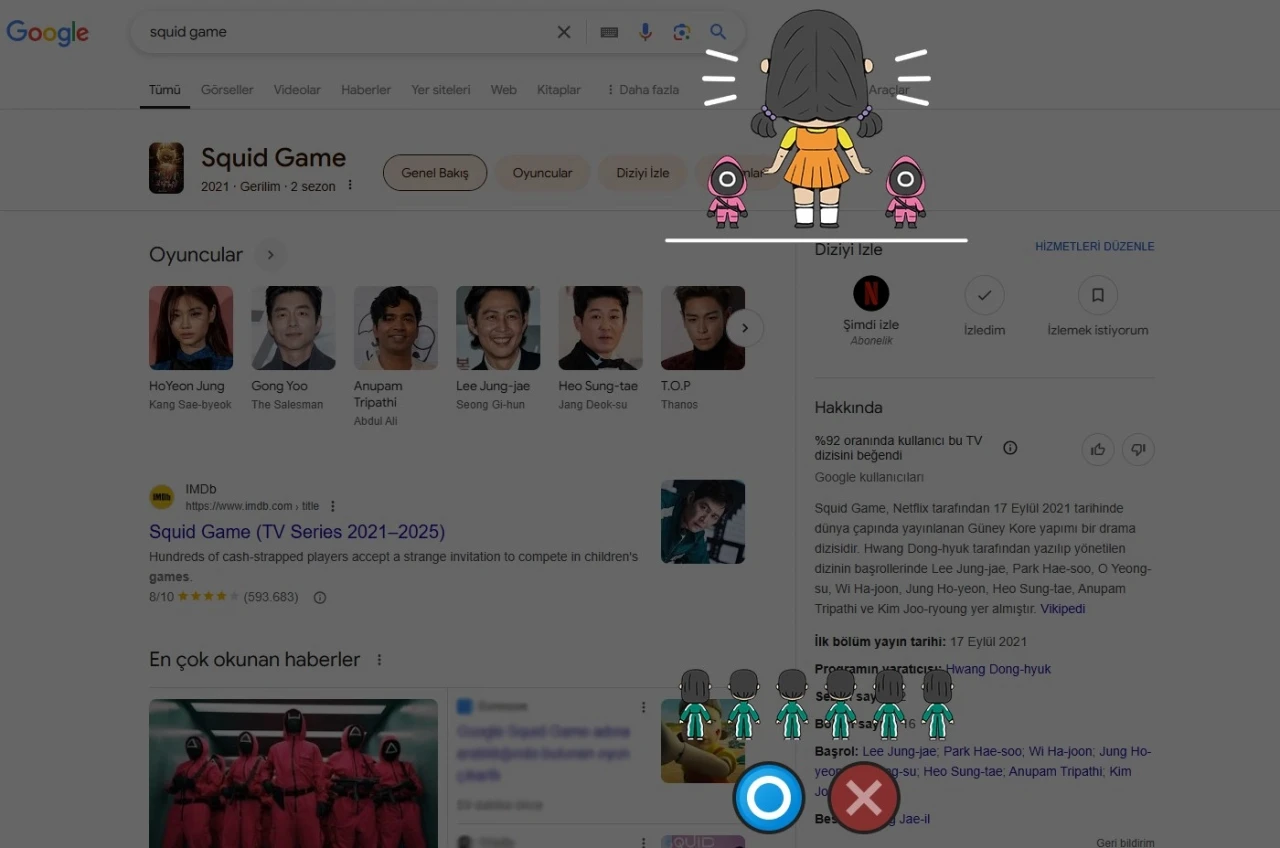This screenshot has width=1280, height=848.
Task: Select the Tümü tab
Action: click(x=165, y=90)
